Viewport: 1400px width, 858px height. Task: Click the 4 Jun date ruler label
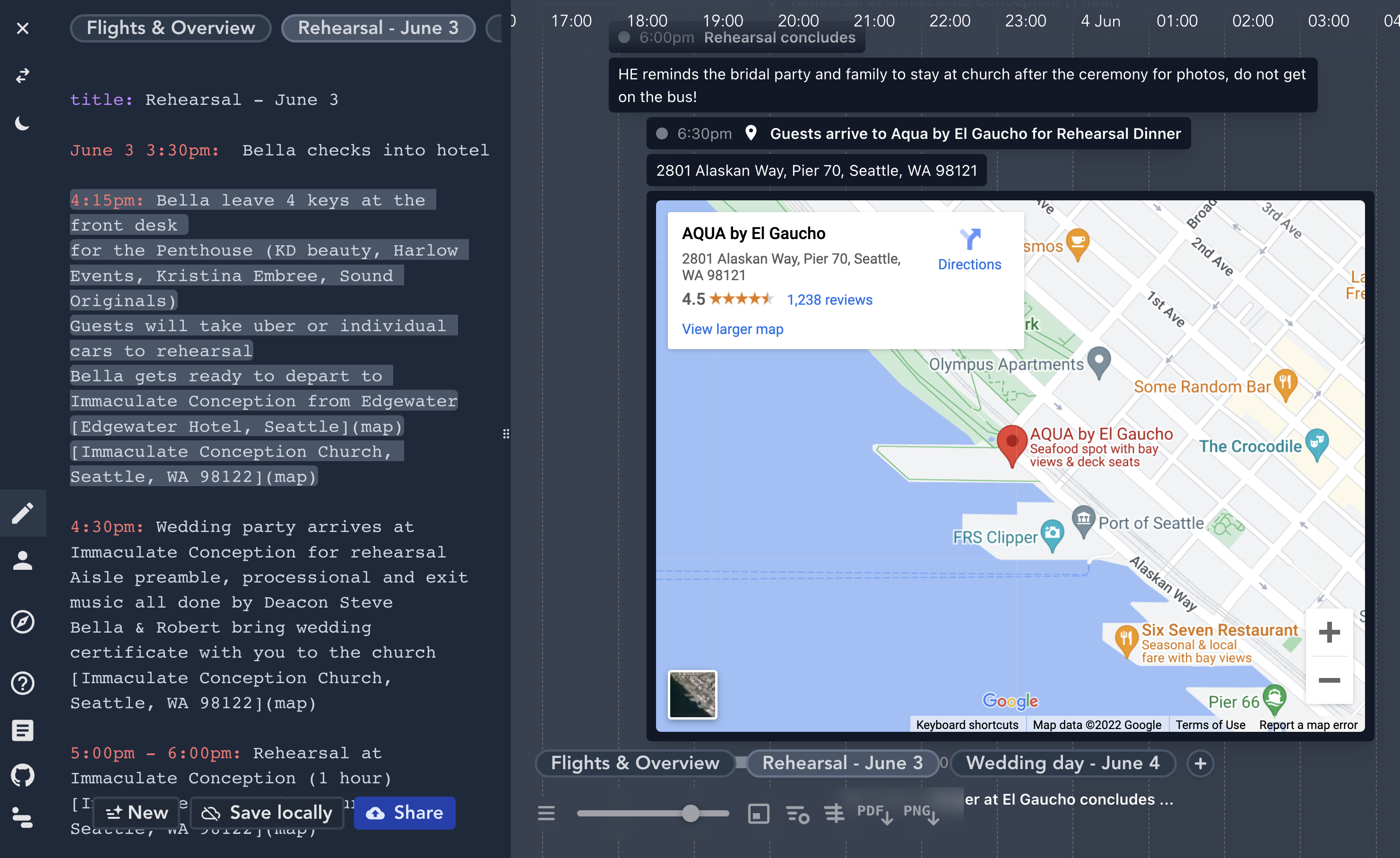point(1100,21)
